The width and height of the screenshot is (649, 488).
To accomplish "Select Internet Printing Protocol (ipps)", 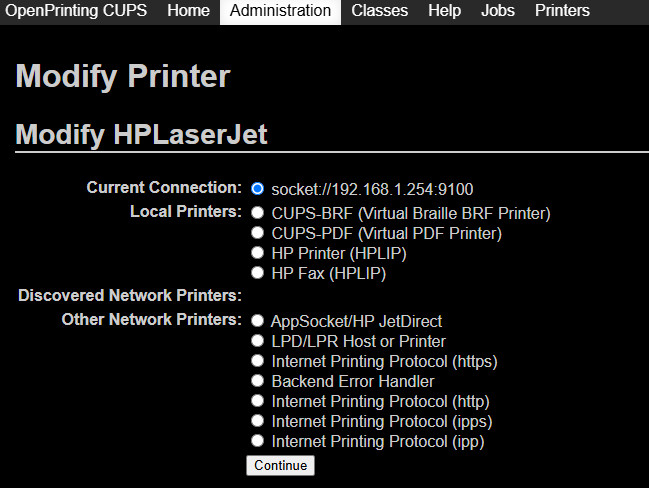I will pyautogui.click(x=258, y=421).
